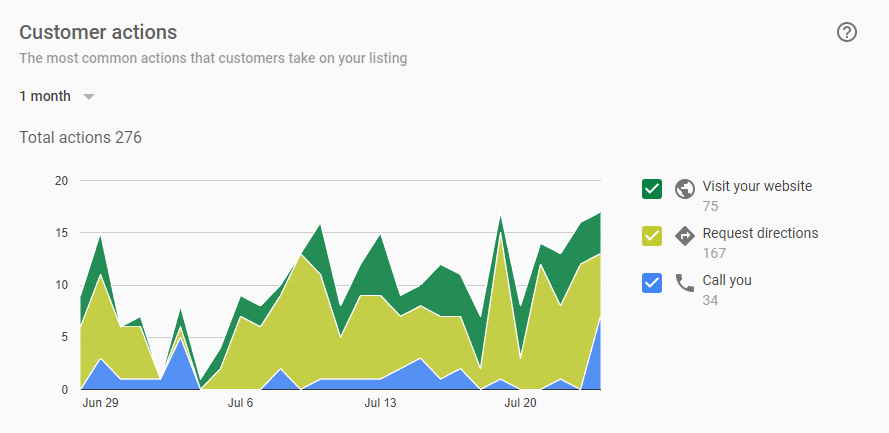This screenshot has height=433, width=889.
Task: Click the help question mark icon
Action: click(847, 32)
